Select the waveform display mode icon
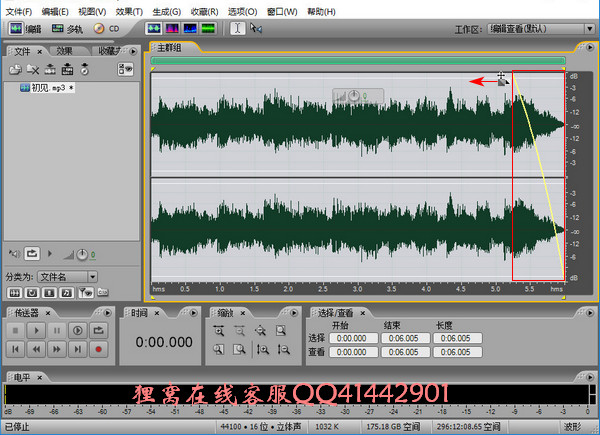 pos(154,28)
